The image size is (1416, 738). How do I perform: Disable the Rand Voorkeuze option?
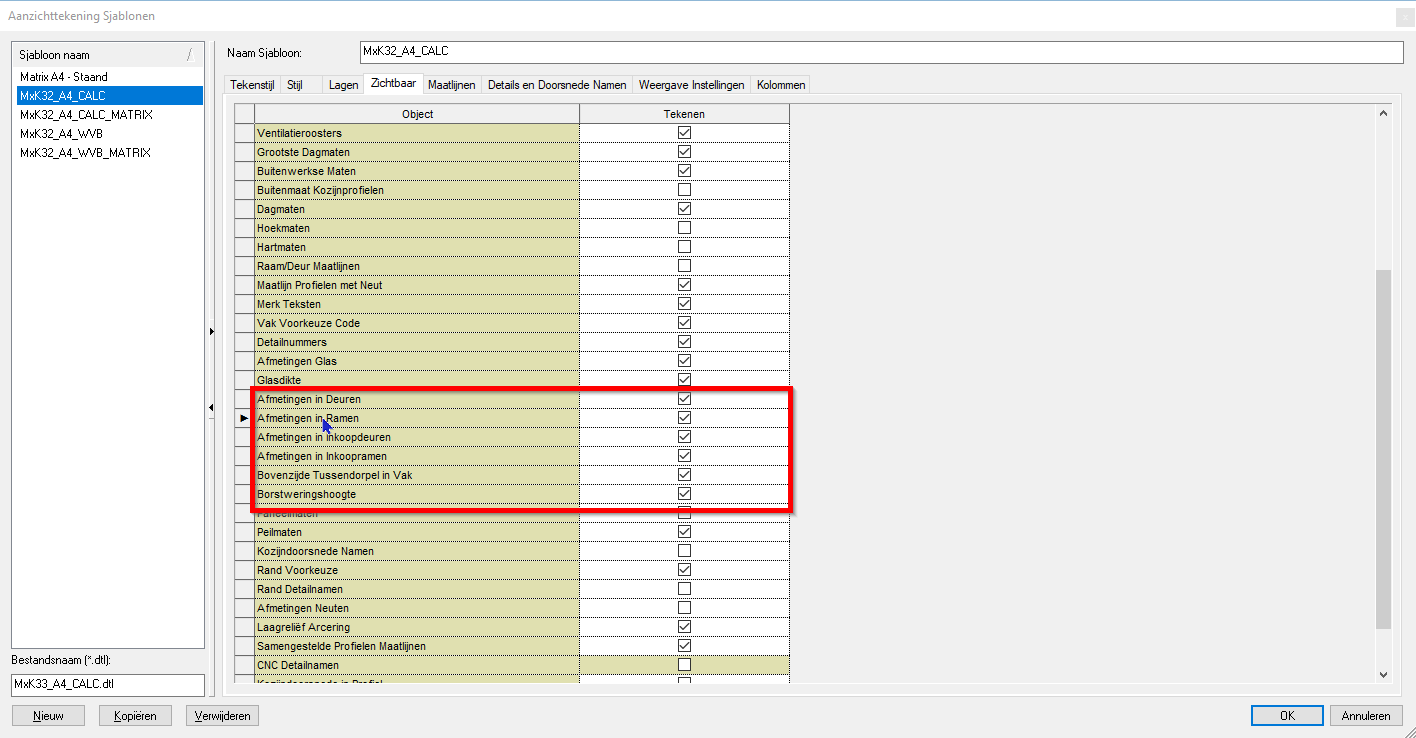point(684,569)
